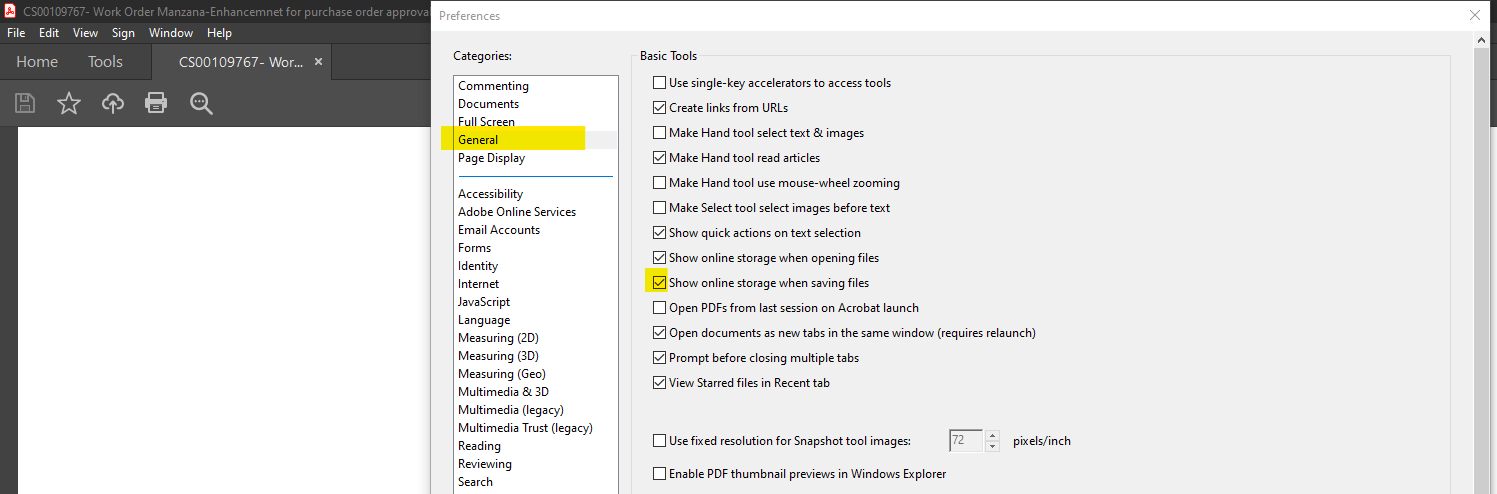
Task: Select Reviewing category
Action: (485, 464)
